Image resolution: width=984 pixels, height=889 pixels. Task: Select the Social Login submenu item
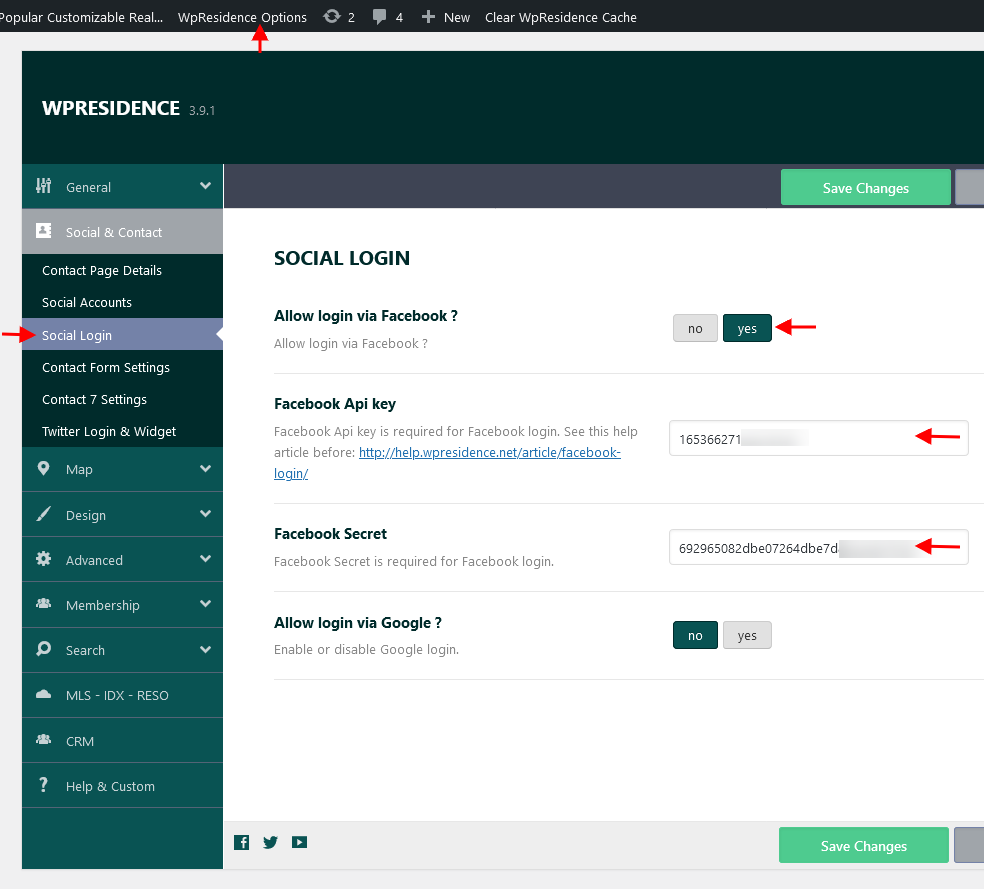tap(122, 335)
